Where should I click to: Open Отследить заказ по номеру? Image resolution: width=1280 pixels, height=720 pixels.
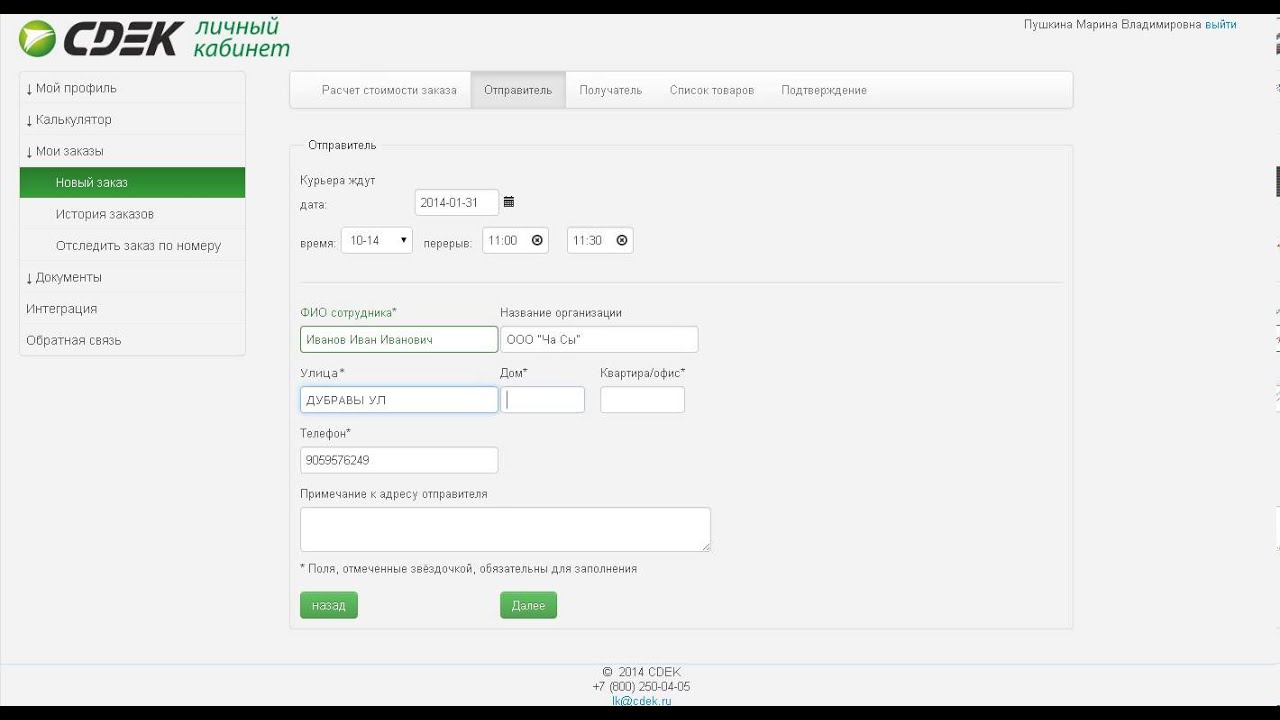tap(132, 246)
